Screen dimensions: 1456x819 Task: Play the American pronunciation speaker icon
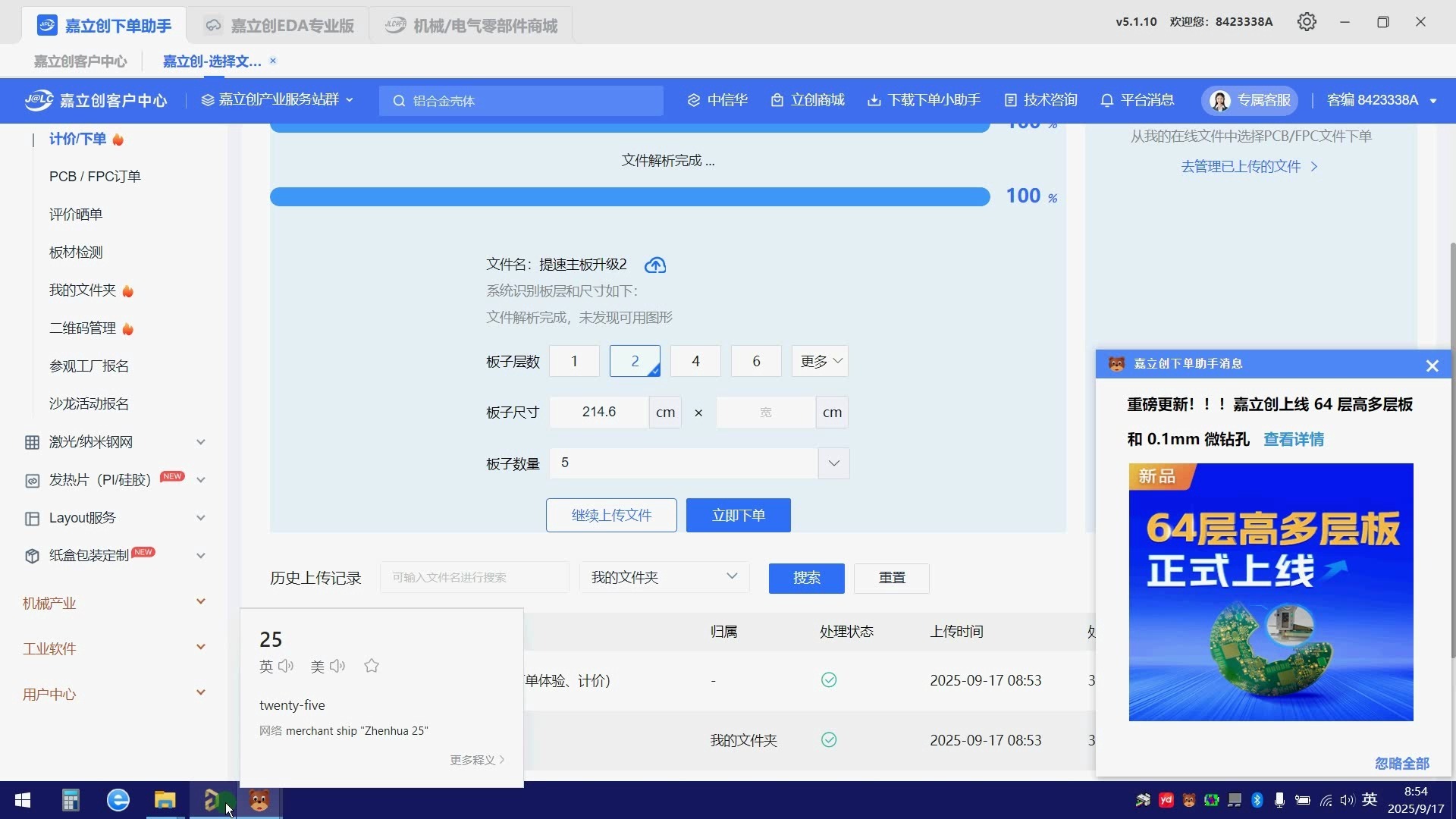[337, 666]
